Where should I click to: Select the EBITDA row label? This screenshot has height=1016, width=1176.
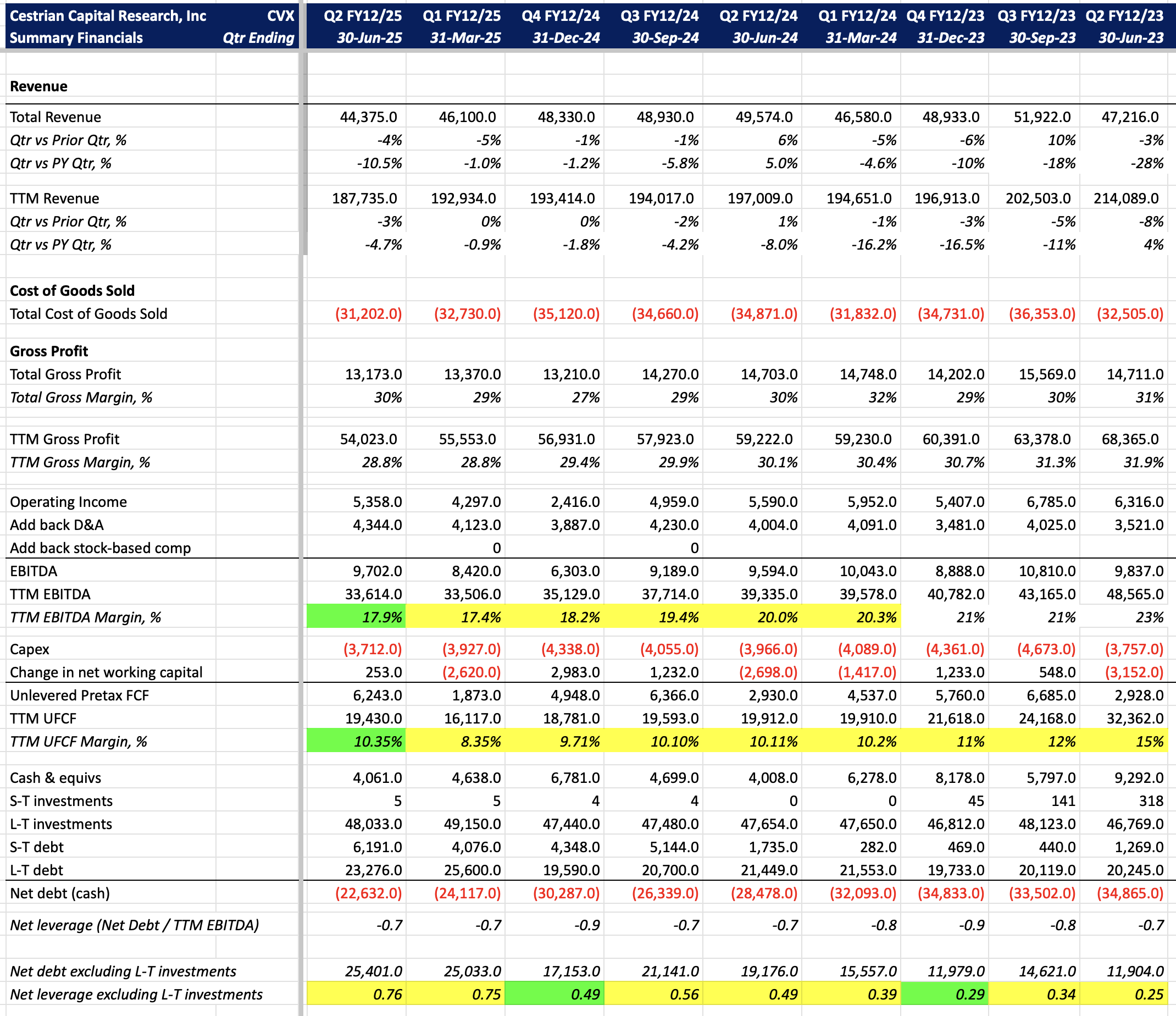[34, 571]
